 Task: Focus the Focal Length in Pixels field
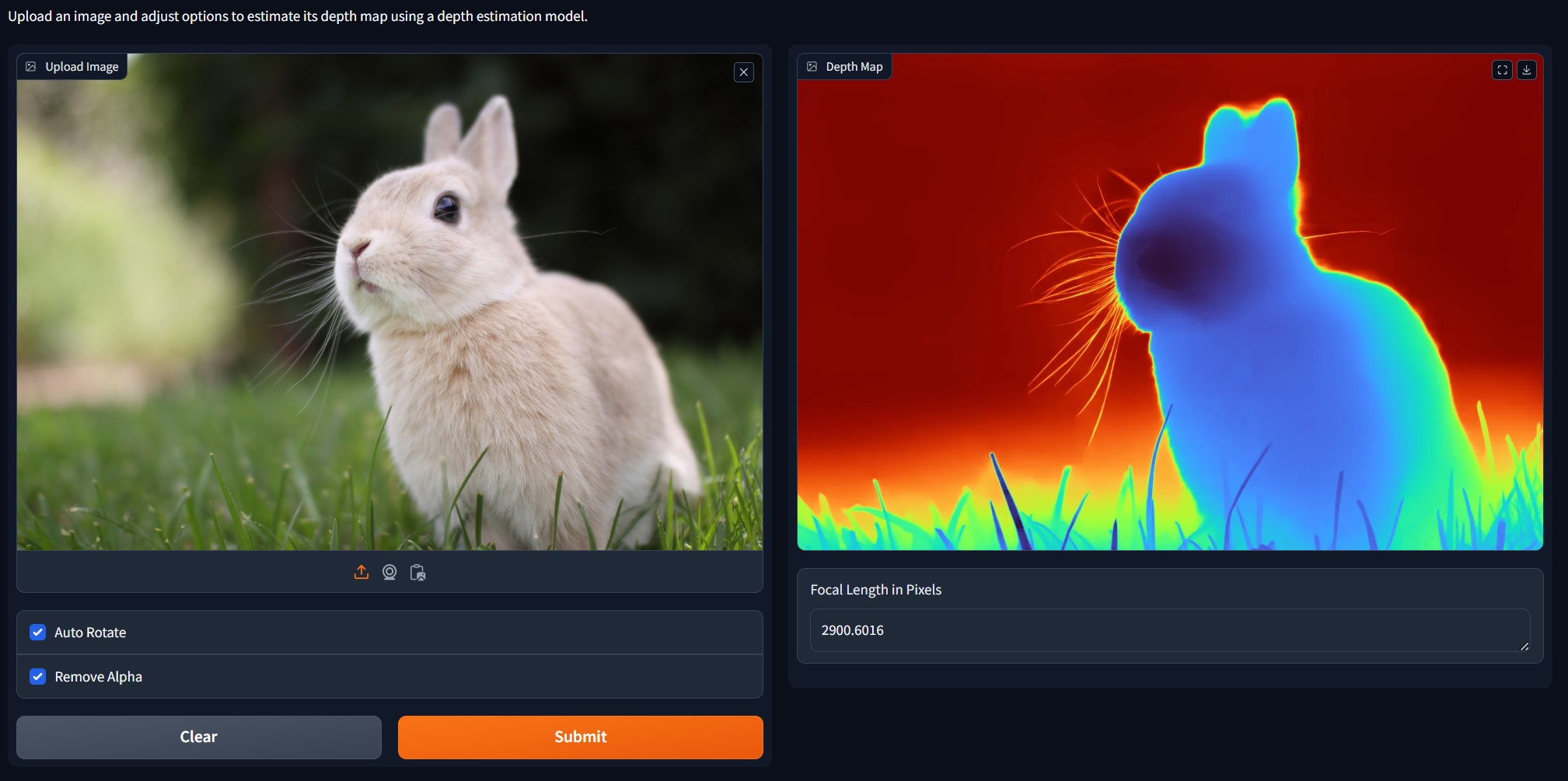(1166, 630)
